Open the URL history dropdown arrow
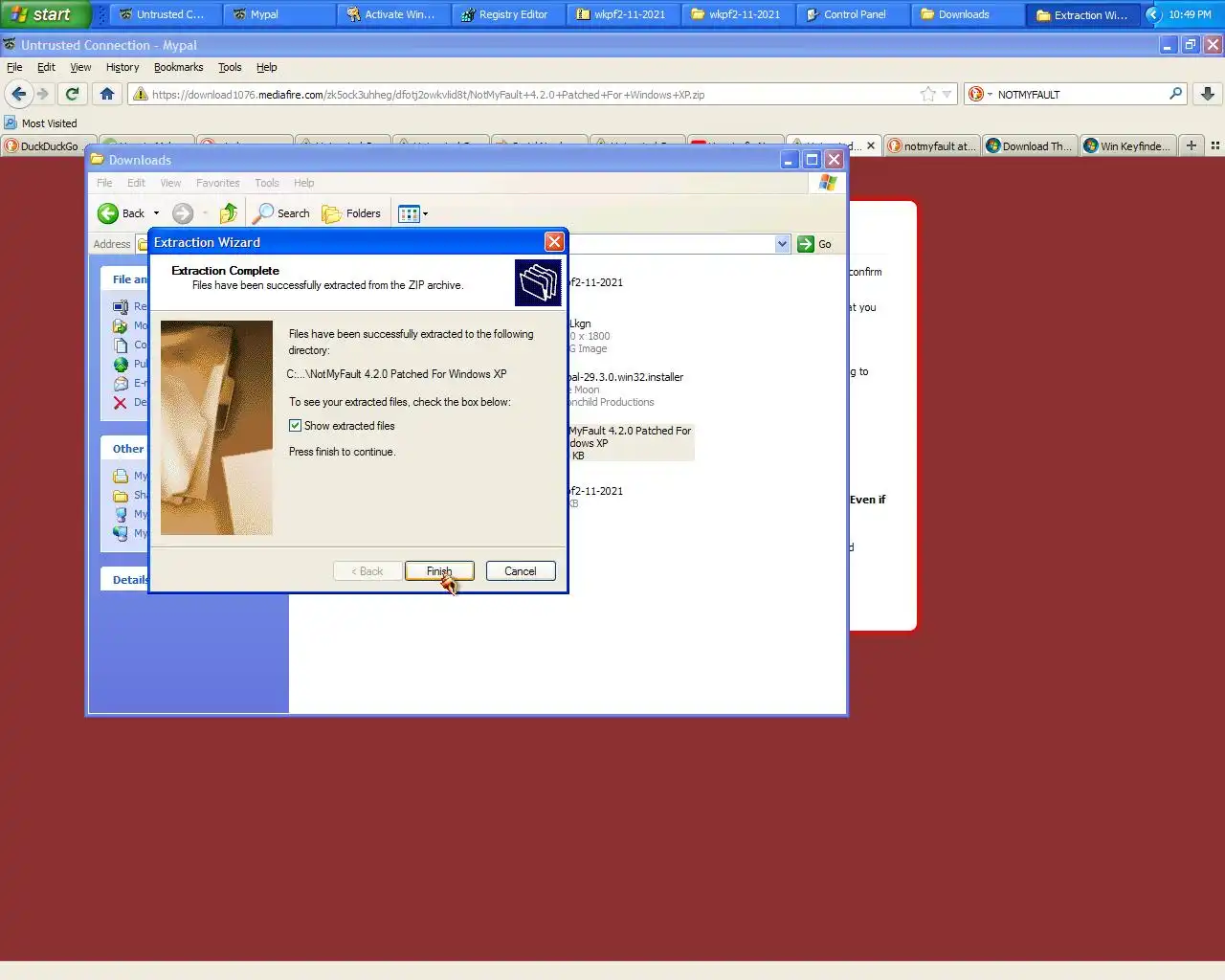 pos(947,94)
